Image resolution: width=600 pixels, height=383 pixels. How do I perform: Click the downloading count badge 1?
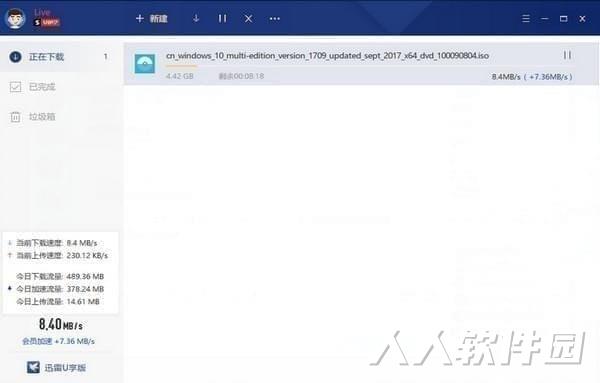click(106, 57)
